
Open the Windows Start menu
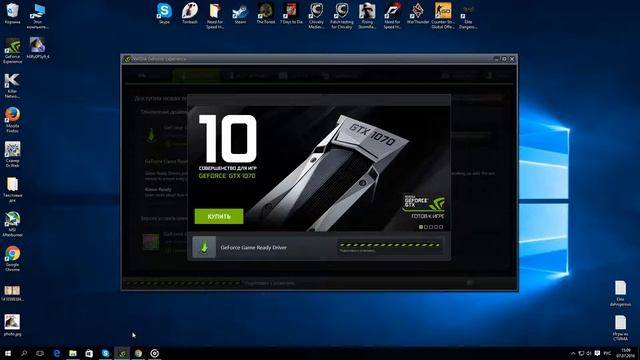coord(8,353)
